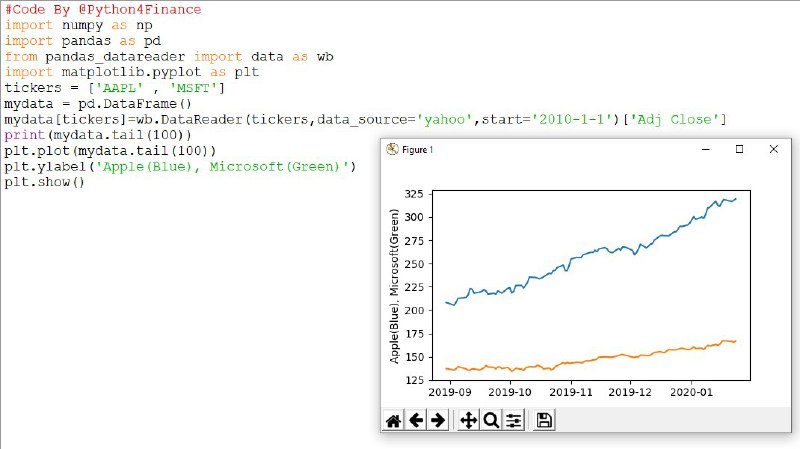Minimize the Figure 1 window
The image size is (800, 449).
click(x=706, y=149)
